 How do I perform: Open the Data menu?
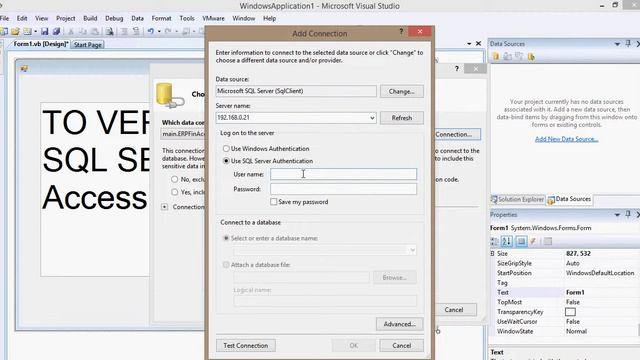point(137,18)
